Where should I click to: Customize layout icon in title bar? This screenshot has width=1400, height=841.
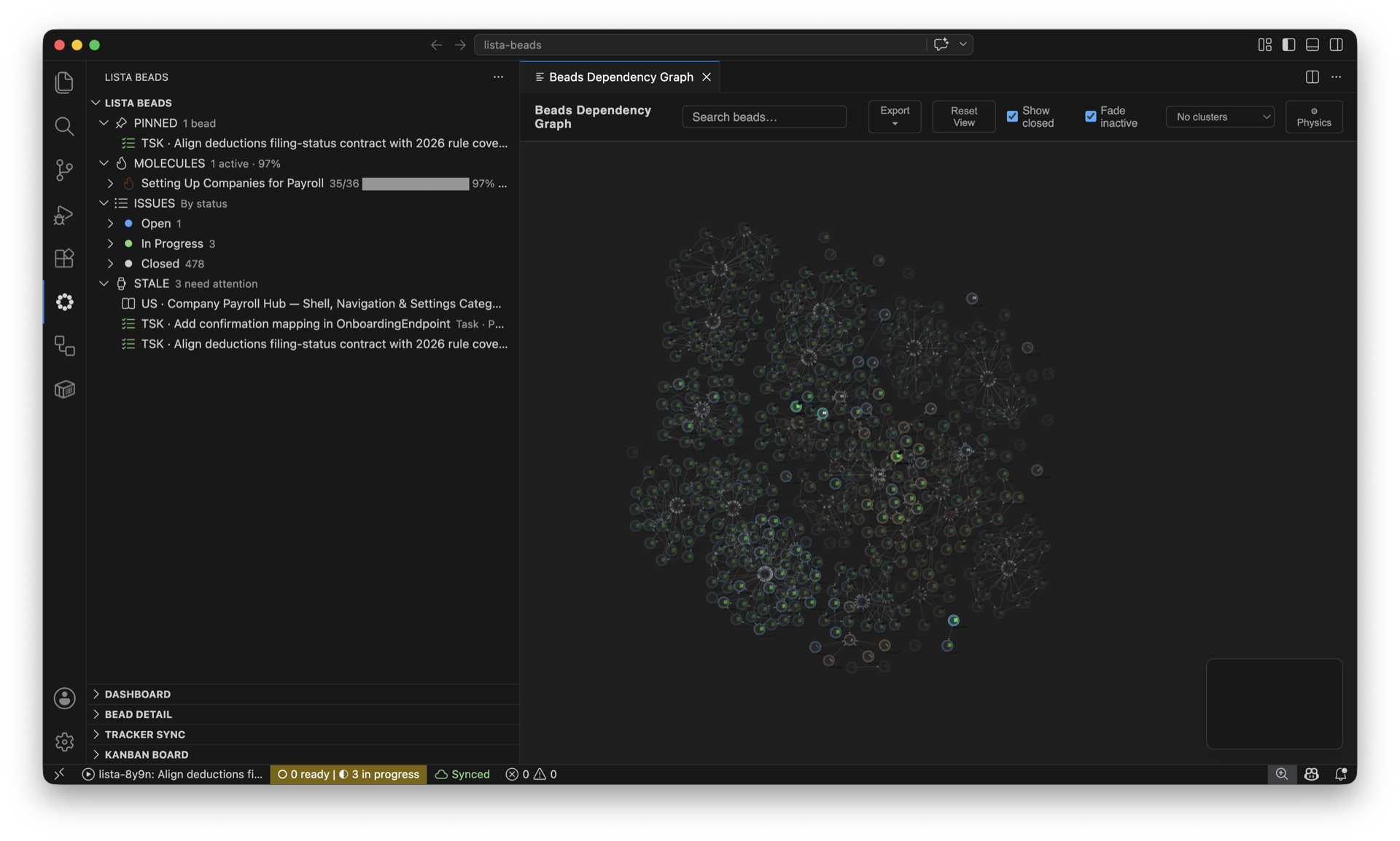[1264, 44]
